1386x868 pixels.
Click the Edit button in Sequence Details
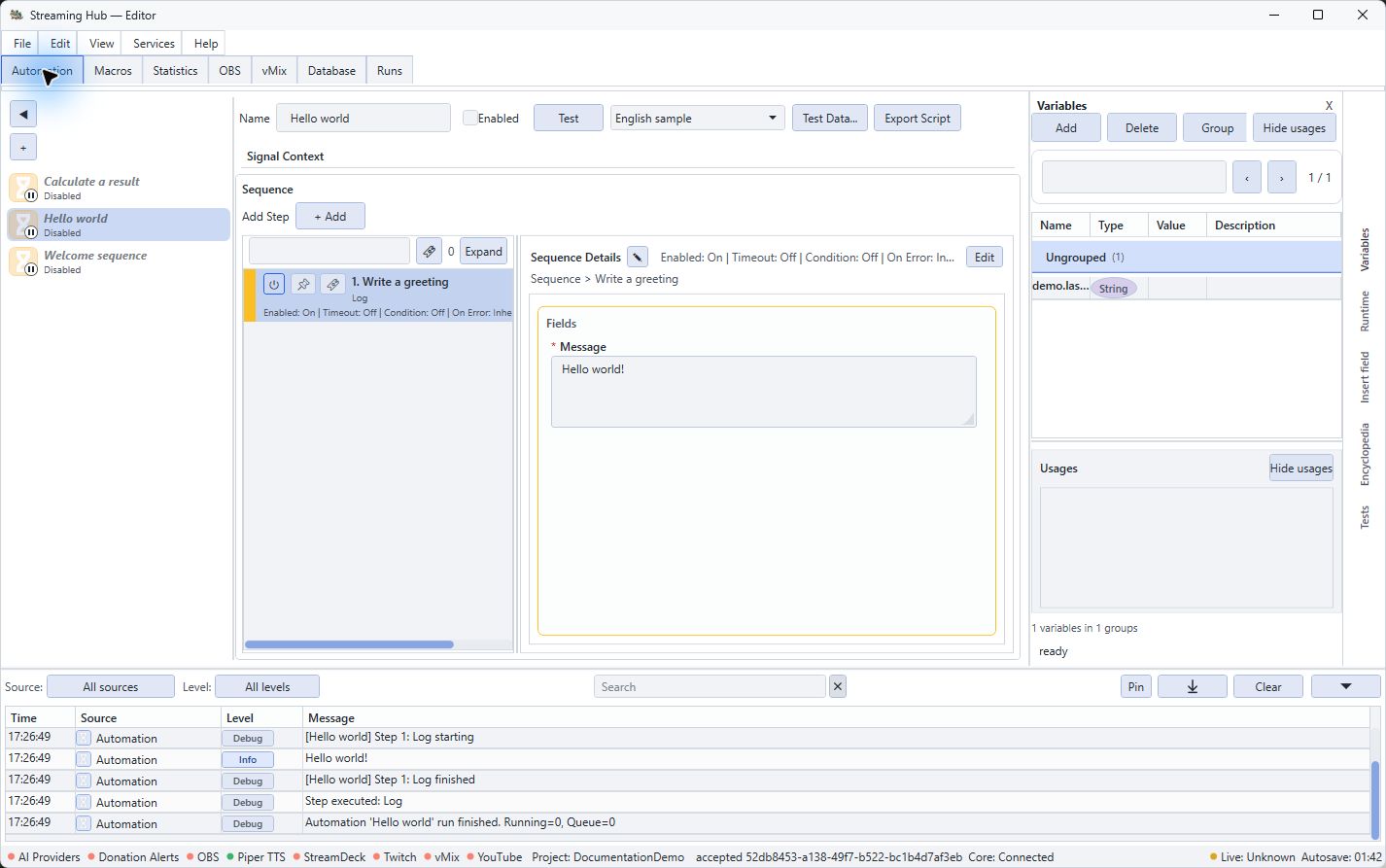(x=985, y=257)
